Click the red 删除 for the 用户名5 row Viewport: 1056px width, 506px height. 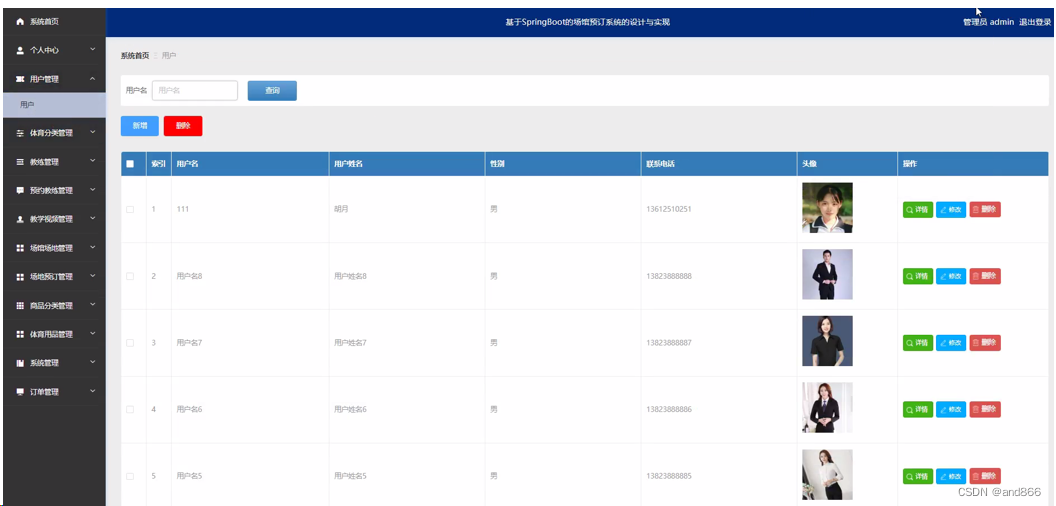[985, 476]
